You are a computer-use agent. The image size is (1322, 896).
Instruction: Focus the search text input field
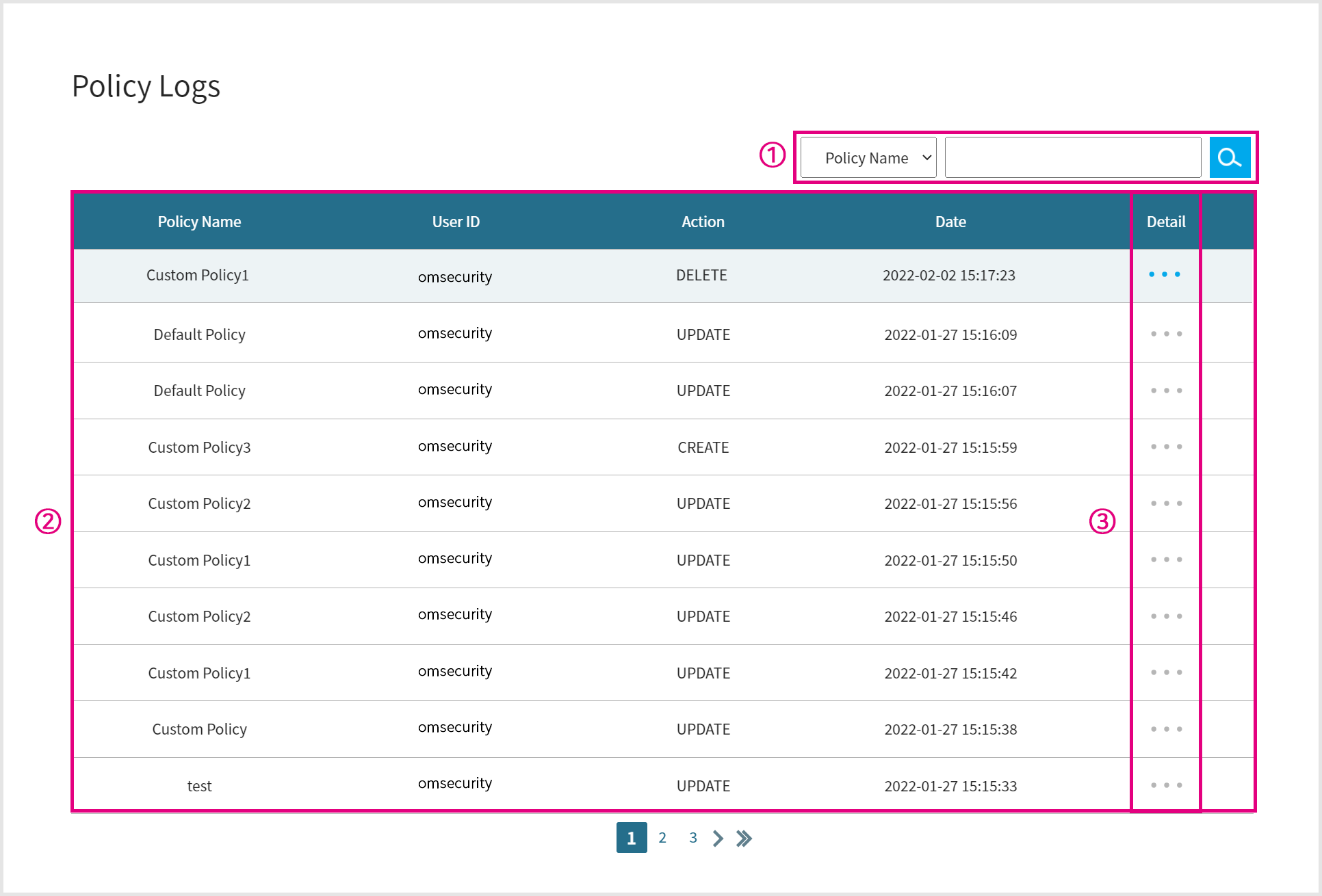pyautogui.click(x=1072, y=157)
